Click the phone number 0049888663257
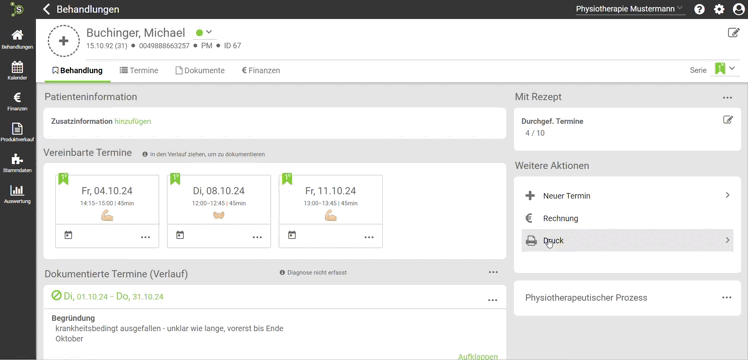The image size is (748, 360). coord(165,46)
